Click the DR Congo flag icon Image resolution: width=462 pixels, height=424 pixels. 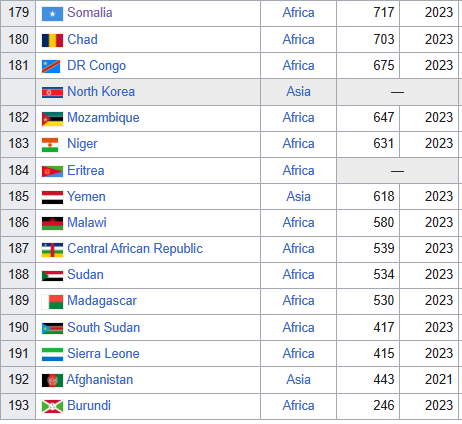[51, 66]
